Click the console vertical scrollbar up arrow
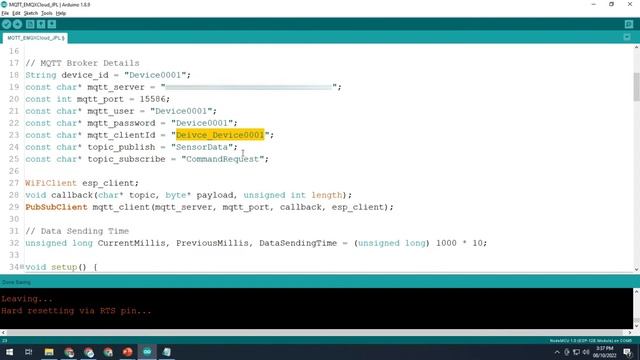Viewport: 640px width, 360px height. (x=636, y=292)
